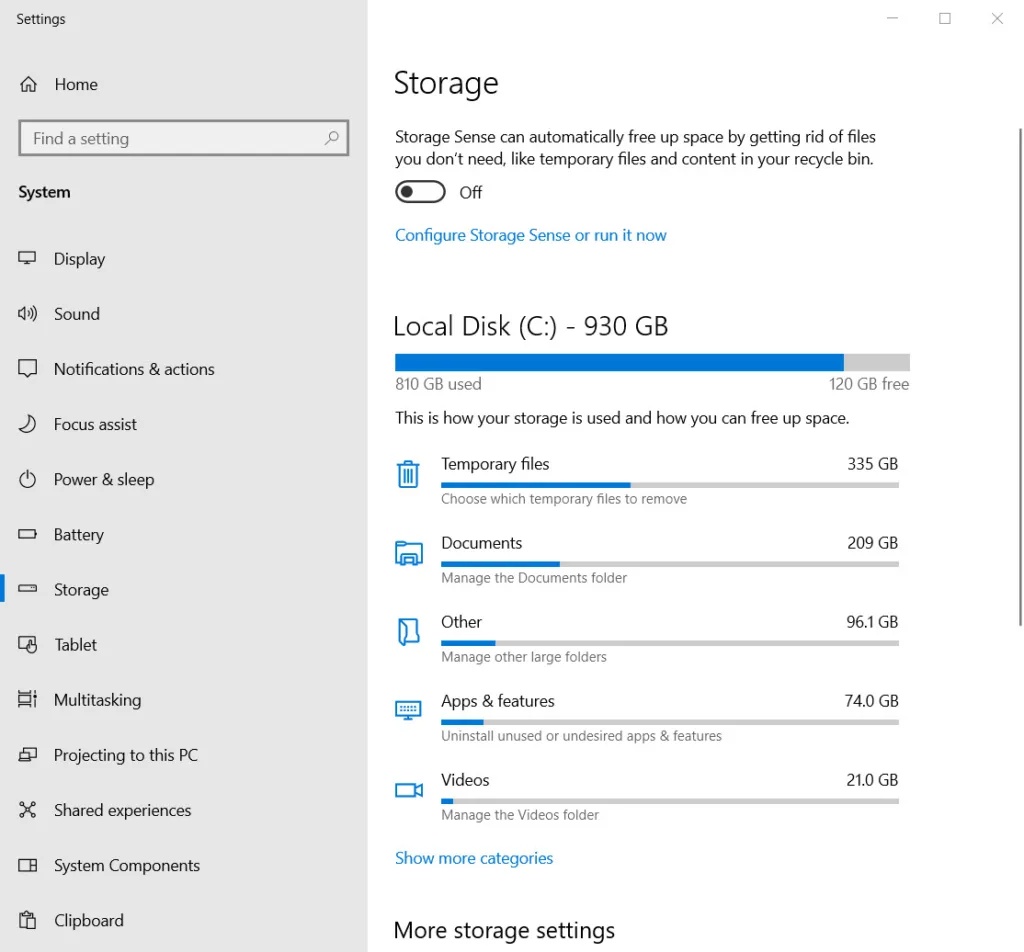Image resolution: width=1024 pixels, height=952 pixels.
Task: Click the Multitasking icon
Action: tap(27, 699)
